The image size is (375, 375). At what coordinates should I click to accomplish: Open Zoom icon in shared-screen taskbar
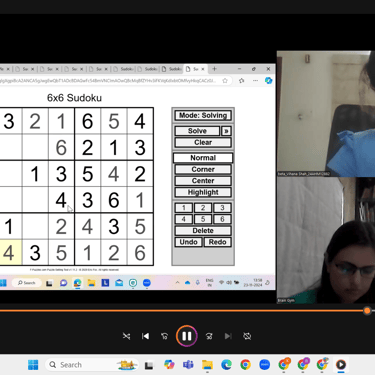[147, 283]
